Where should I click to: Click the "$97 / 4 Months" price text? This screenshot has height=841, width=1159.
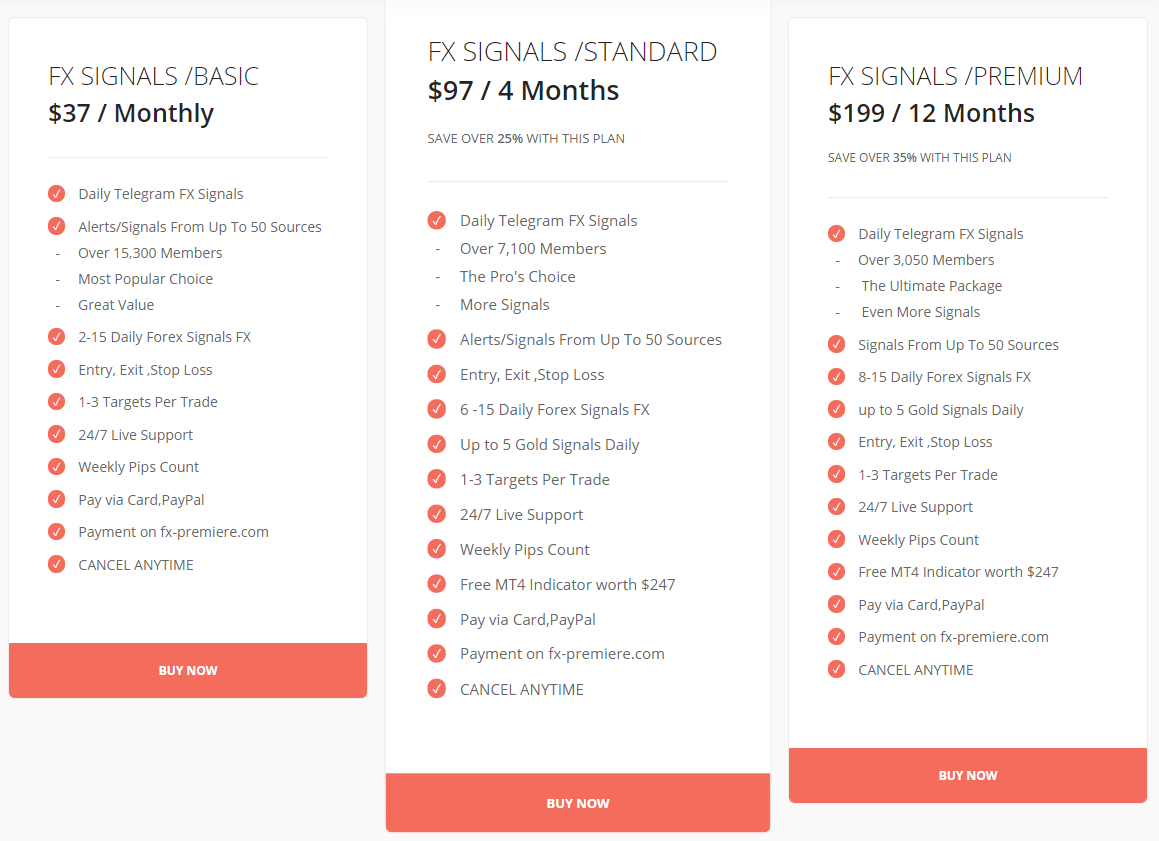(523, 91)
